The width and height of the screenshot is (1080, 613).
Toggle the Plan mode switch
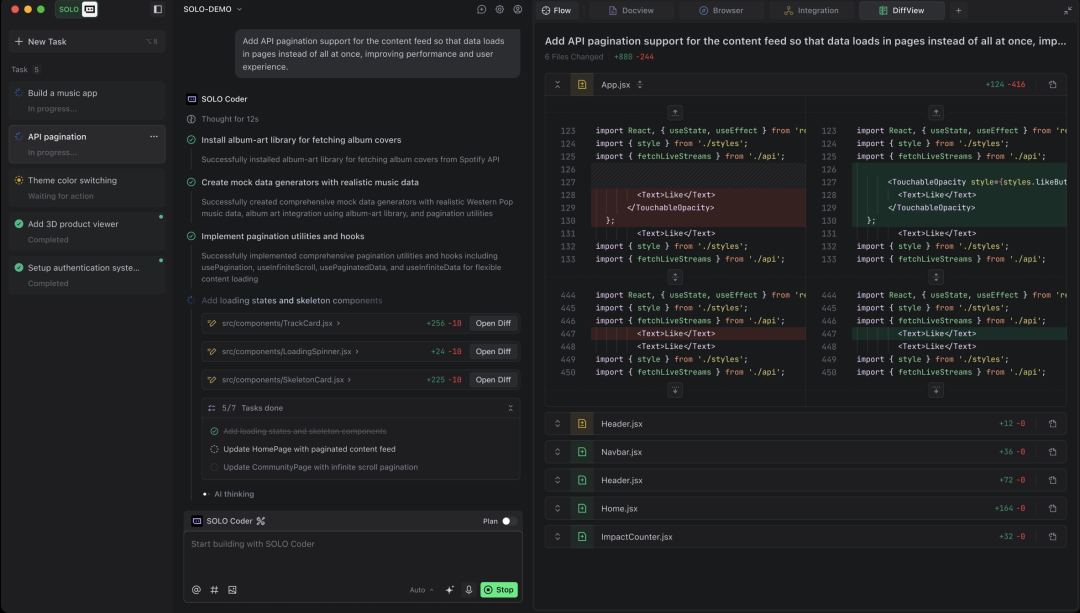tap(505, 521)
